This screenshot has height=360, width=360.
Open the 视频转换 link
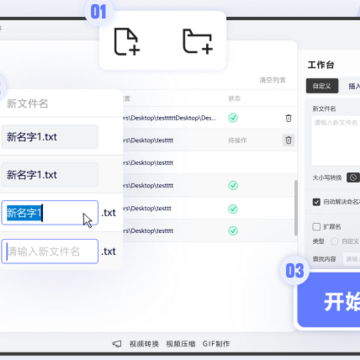144,344
